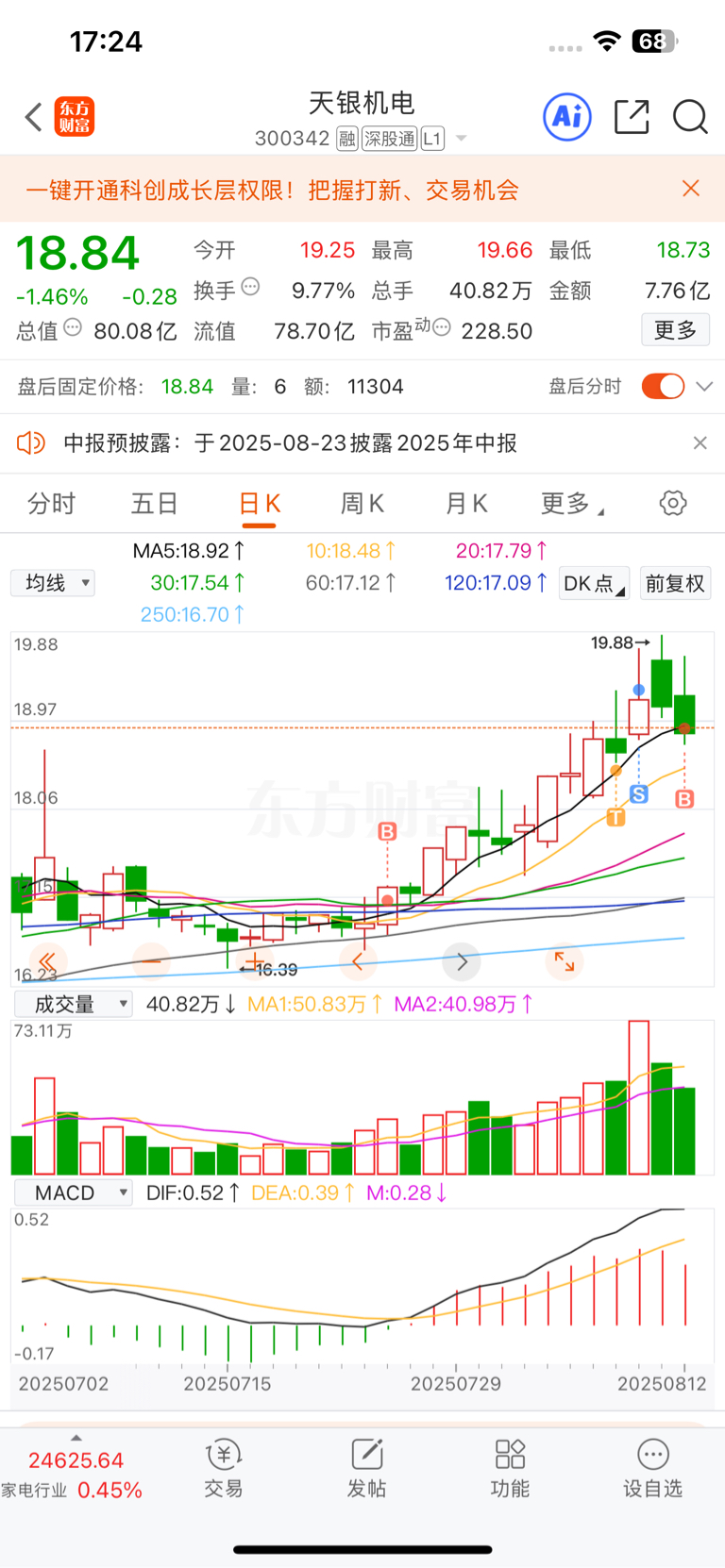Switch to the 周K tab

pos(362,504)
